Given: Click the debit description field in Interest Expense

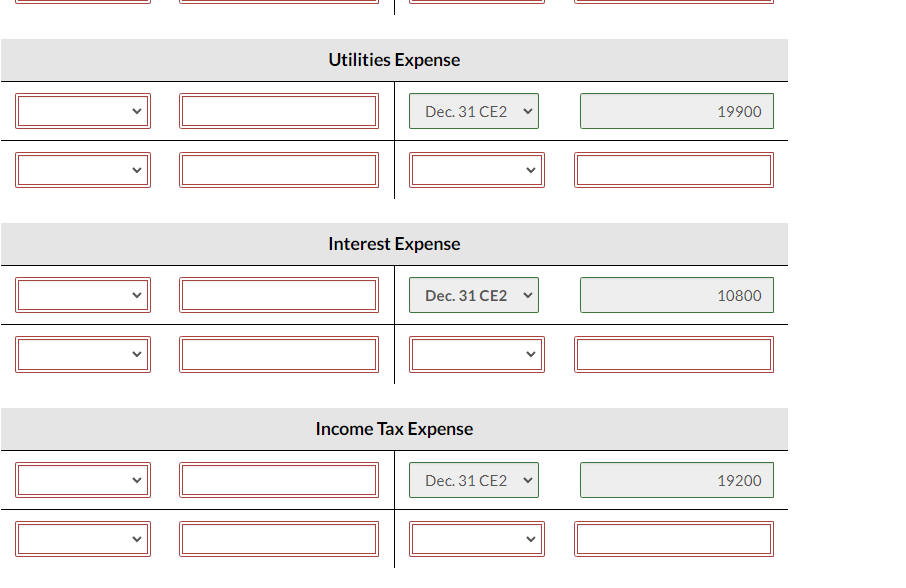Looking at the screenshot, I should pos(279,295).
